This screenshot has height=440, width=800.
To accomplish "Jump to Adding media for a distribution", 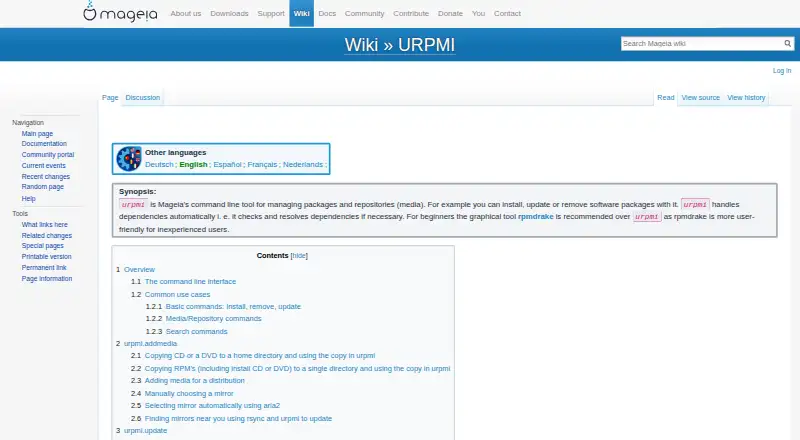I will [x=194, y=381].
